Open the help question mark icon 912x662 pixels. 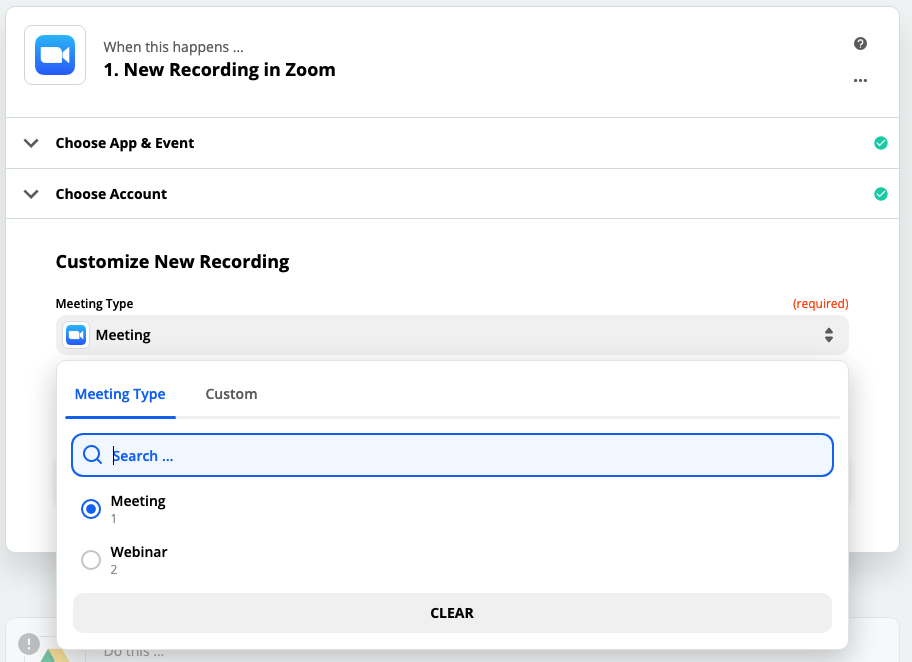click(x=860, y=44)
